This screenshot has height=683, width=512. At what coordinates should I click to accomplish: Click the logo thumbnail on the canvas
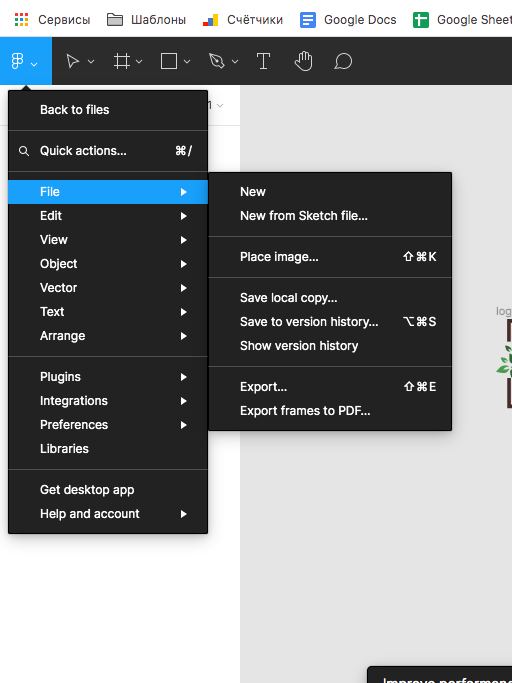pos(505,364)
